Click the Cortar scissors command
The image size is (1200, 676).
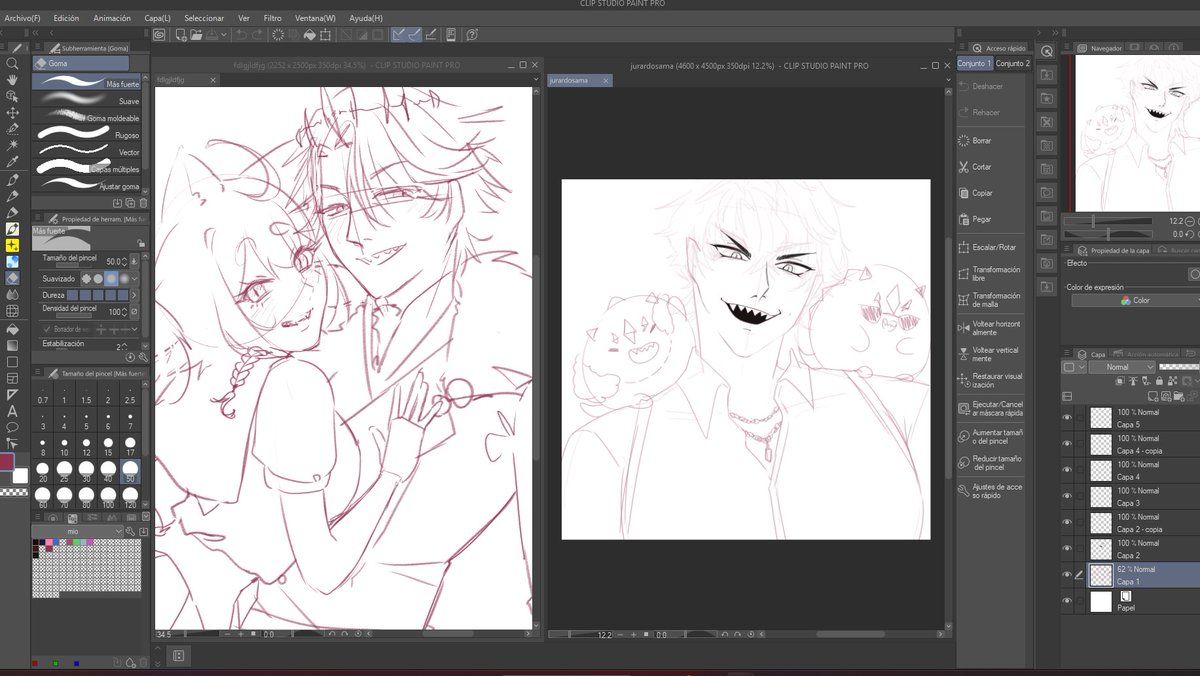click(975, 167)
